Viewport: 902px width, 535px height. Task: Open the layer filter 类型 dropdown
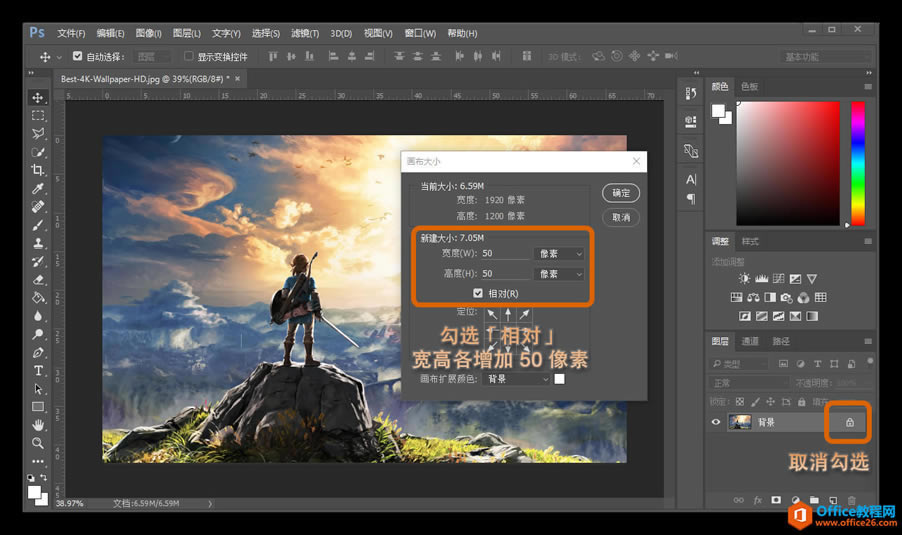pyautogui.click(x=739, y=364)
